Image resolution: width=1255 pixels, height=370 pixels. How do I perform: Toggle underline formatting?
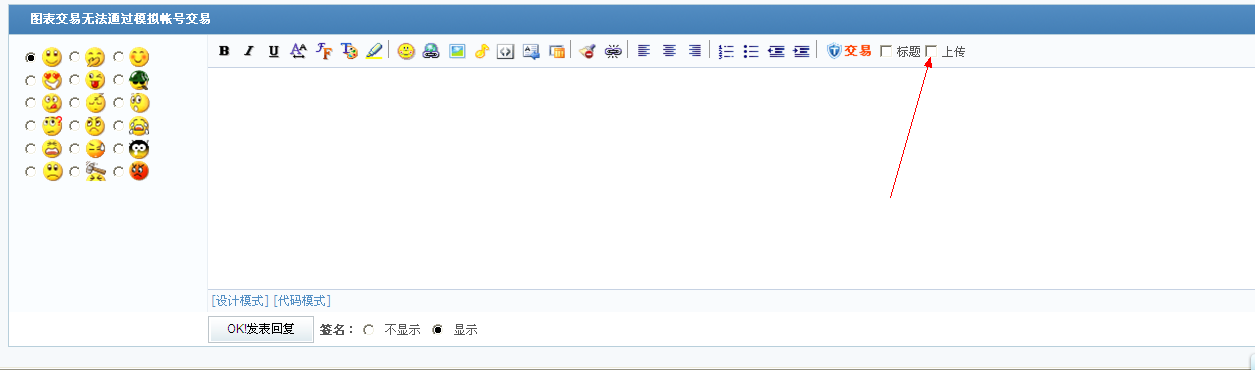click(273, 51)
